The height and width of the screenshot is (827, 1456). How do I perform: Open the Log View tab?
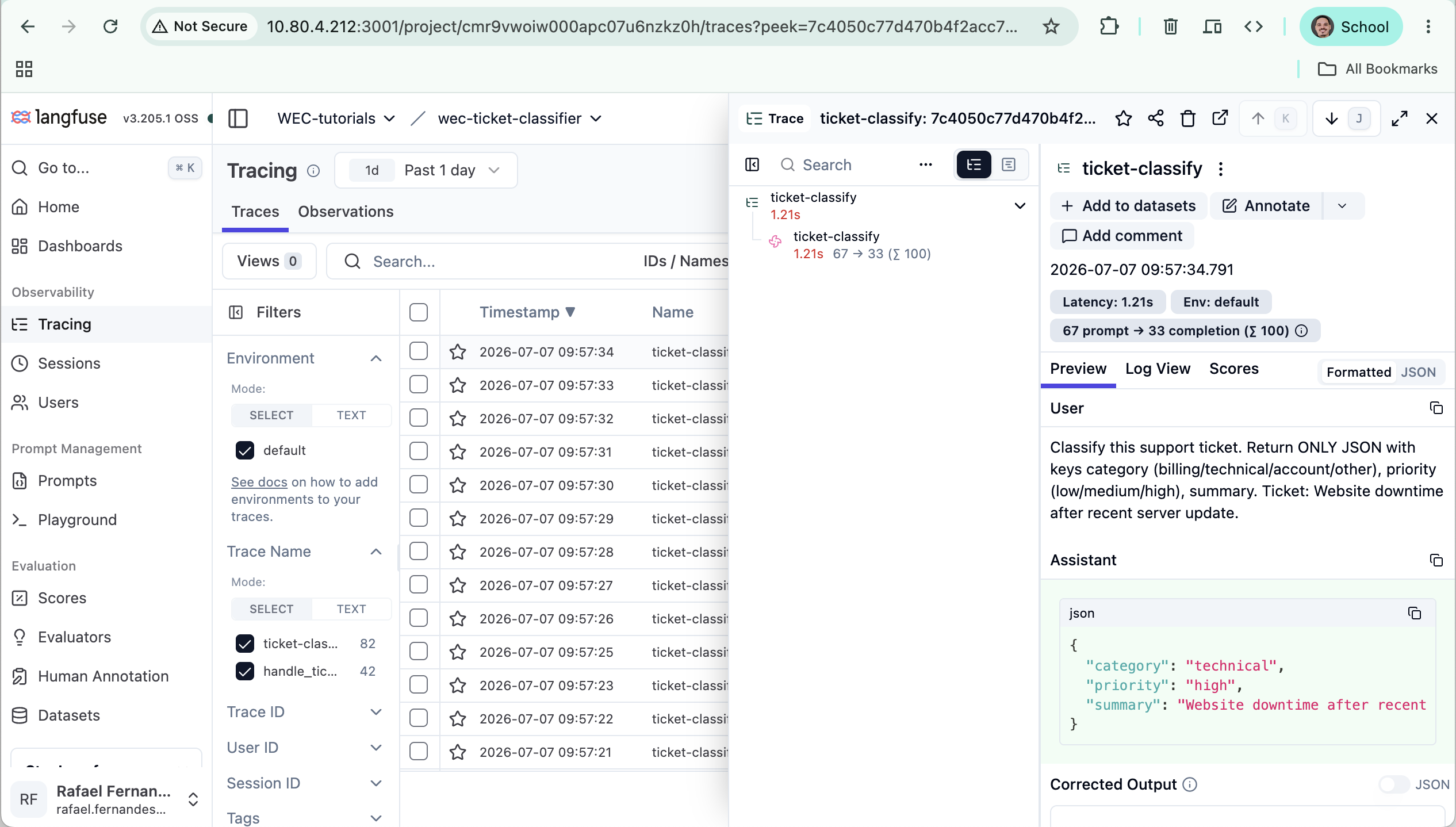pos(1158,369)
